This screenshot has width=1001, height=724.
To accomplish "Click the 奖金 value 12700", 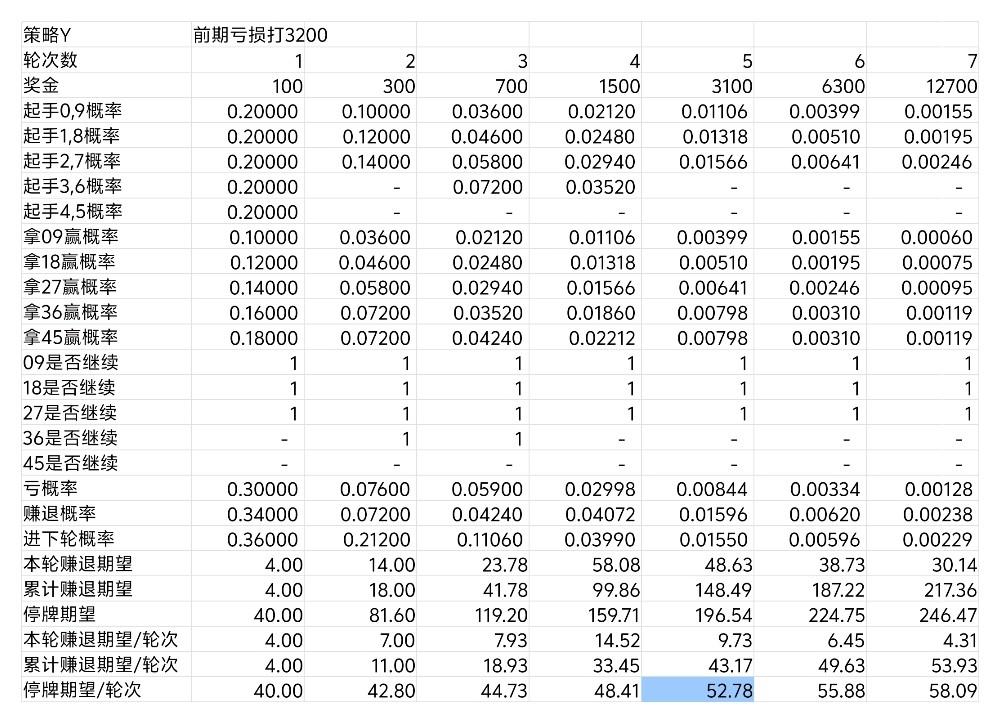I will pos(951,86).
